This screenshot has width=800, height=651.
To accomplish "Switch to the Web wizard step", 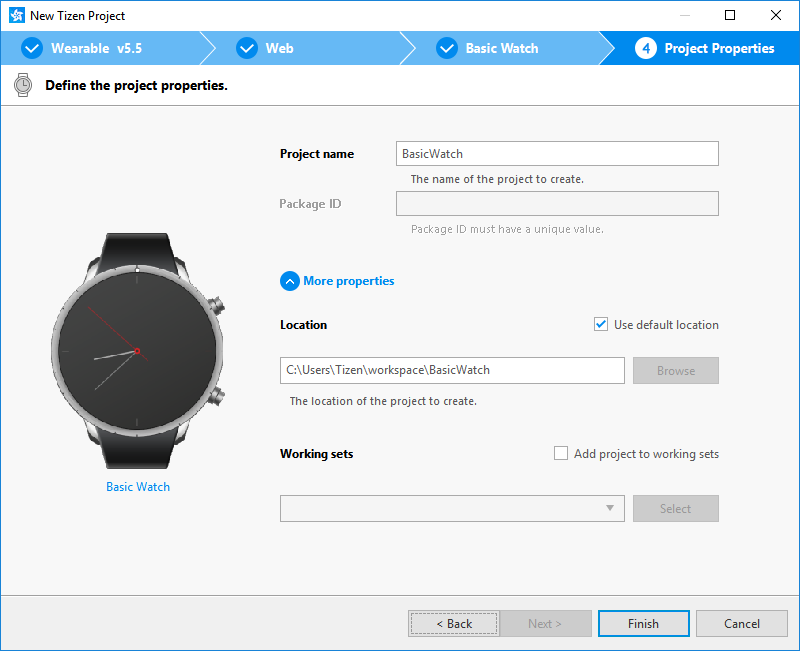I will coord(279,48).
